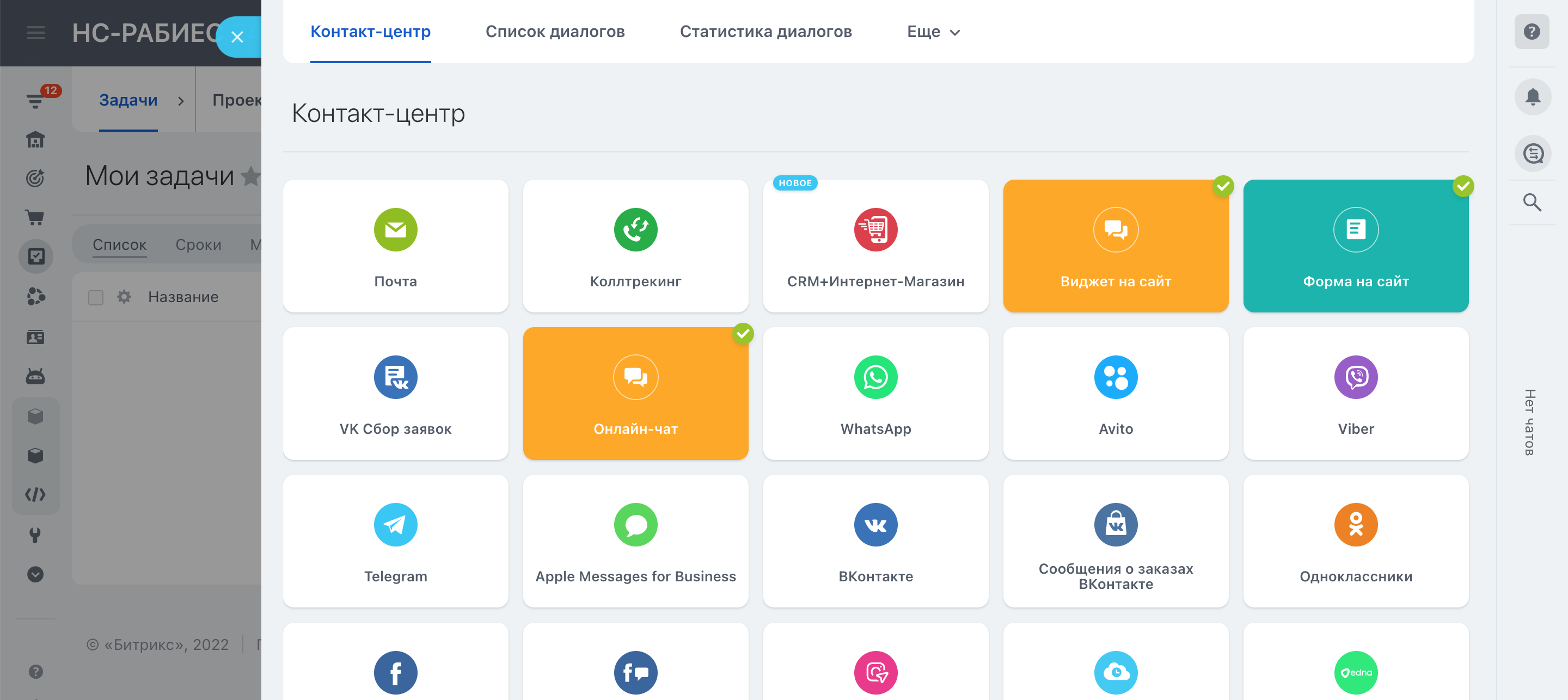This screenshot has width=1568, height=700.
Task: Open the Форма на сайт card
Action: 1356,245
